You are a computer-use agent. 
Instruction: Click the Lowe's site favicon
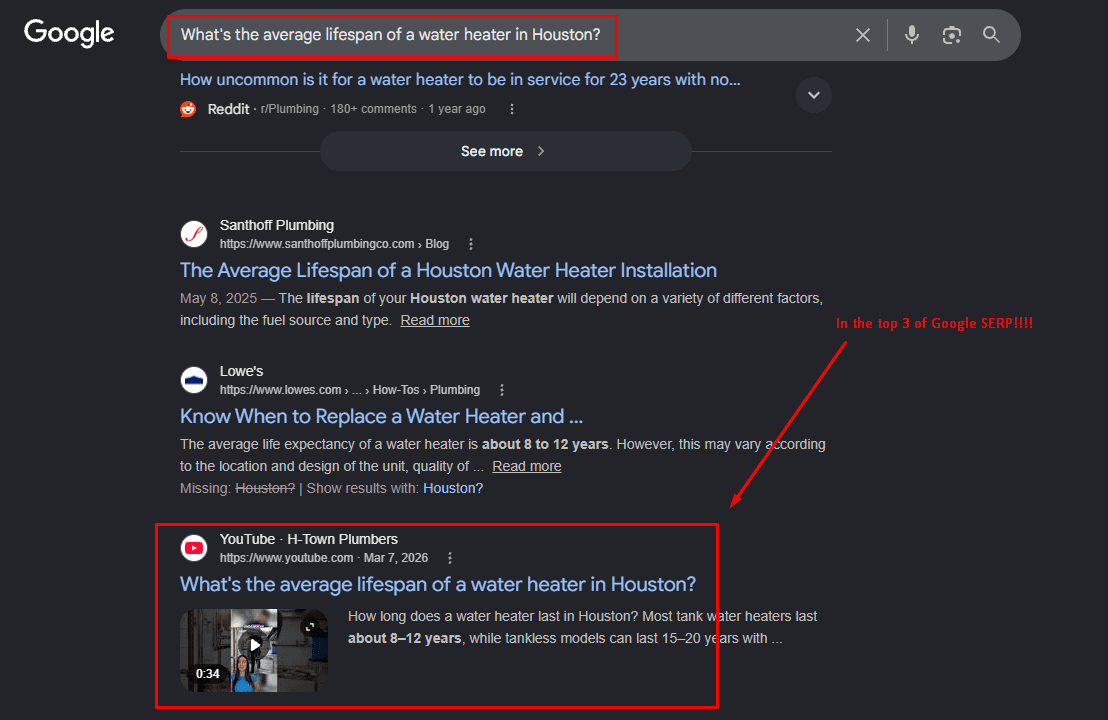click(x=194, y=380)
